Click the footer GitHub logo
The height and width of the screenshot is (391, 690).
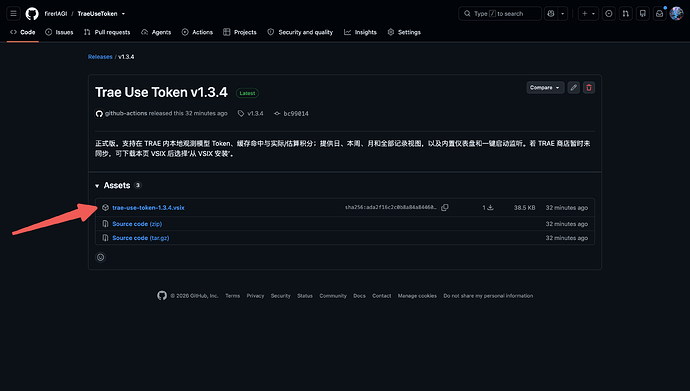(x=162, y=296)
